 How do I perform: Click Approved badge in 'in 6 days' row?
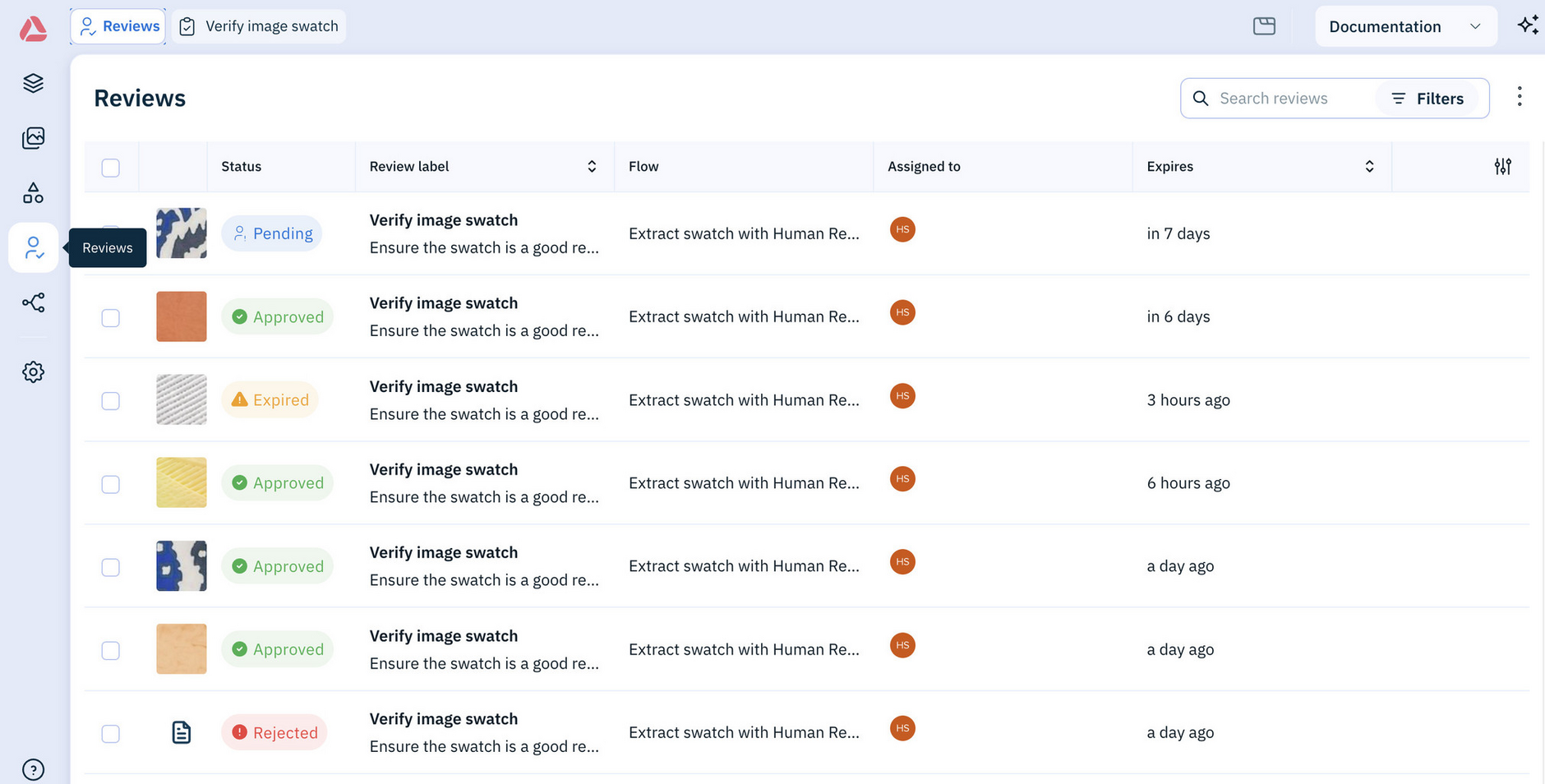(x=277, y=317)
